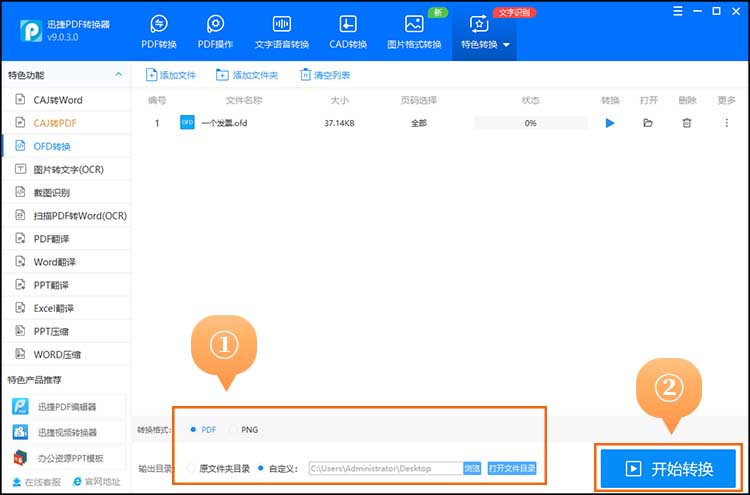Select CAJ转PDF in sidebar

[x=66, y=123]
